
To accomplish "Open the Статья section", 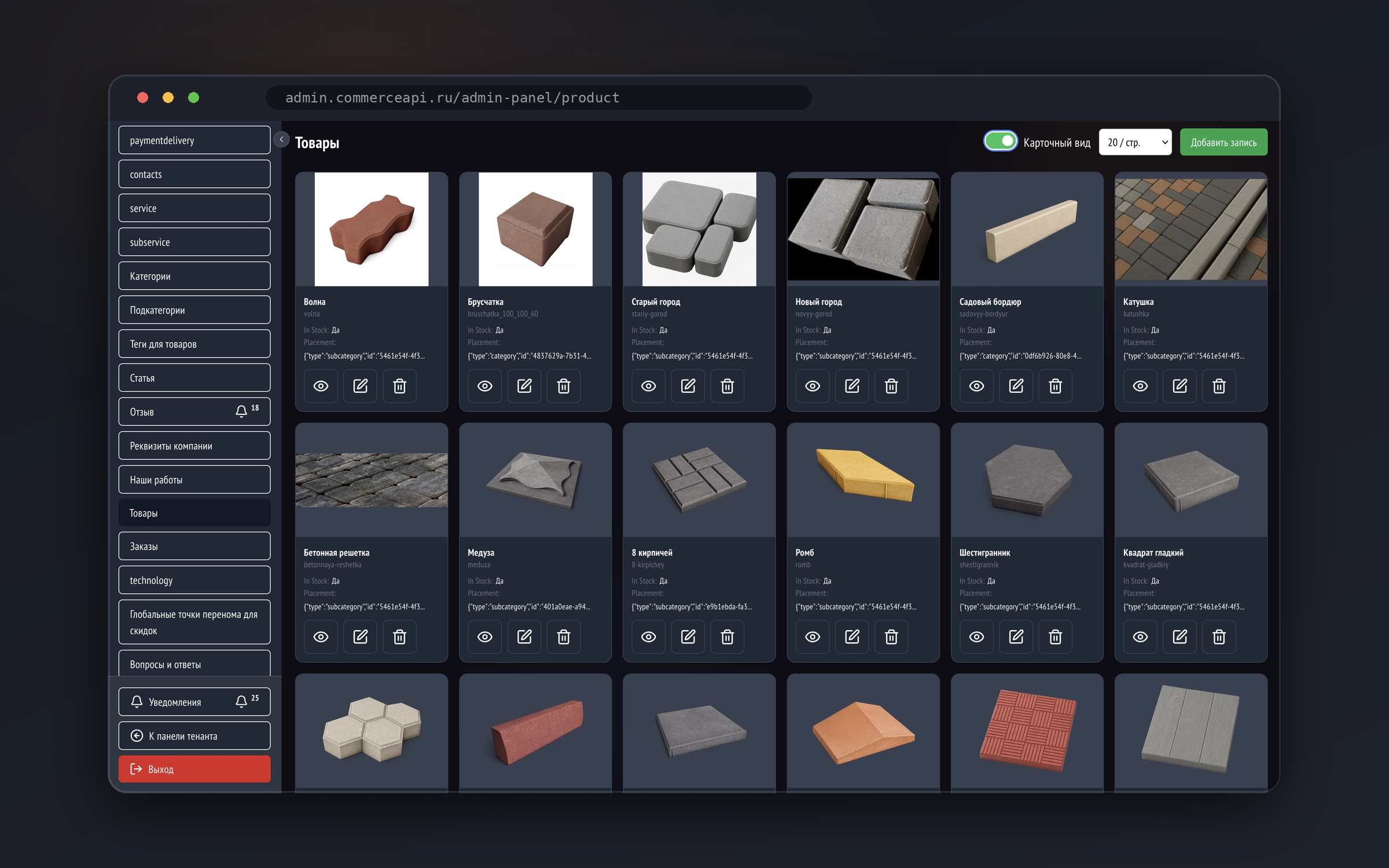I will [194, 378].
